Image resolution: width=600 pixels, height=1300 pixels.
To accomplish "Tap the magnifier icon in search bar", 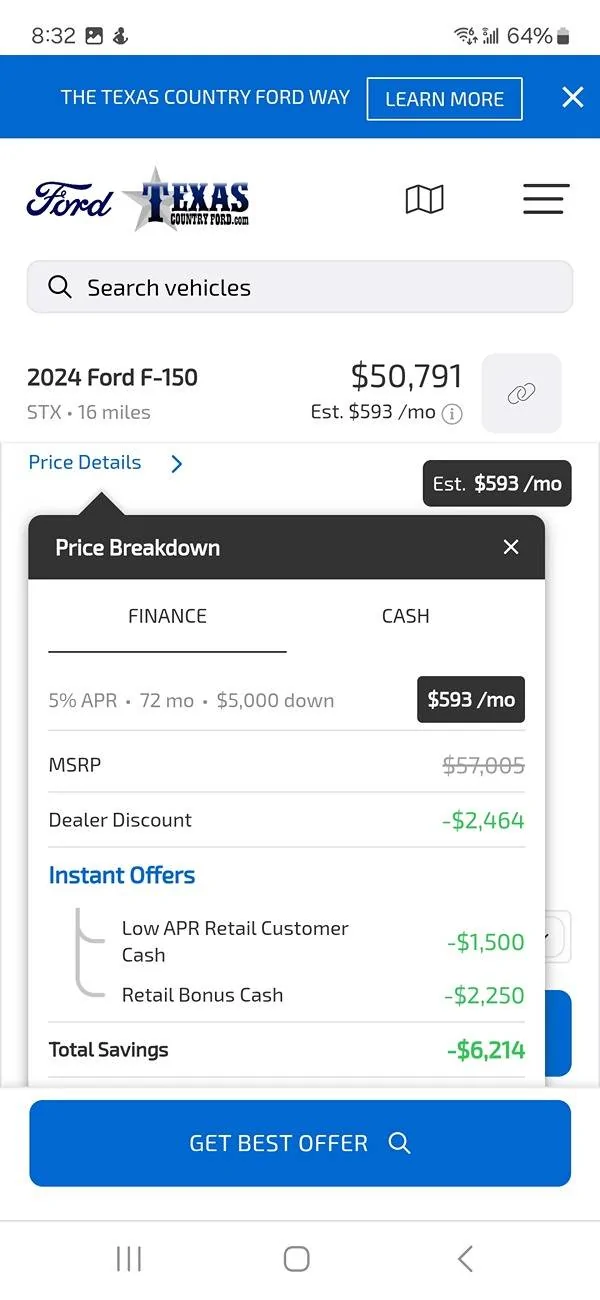I will tap(60, 287).
